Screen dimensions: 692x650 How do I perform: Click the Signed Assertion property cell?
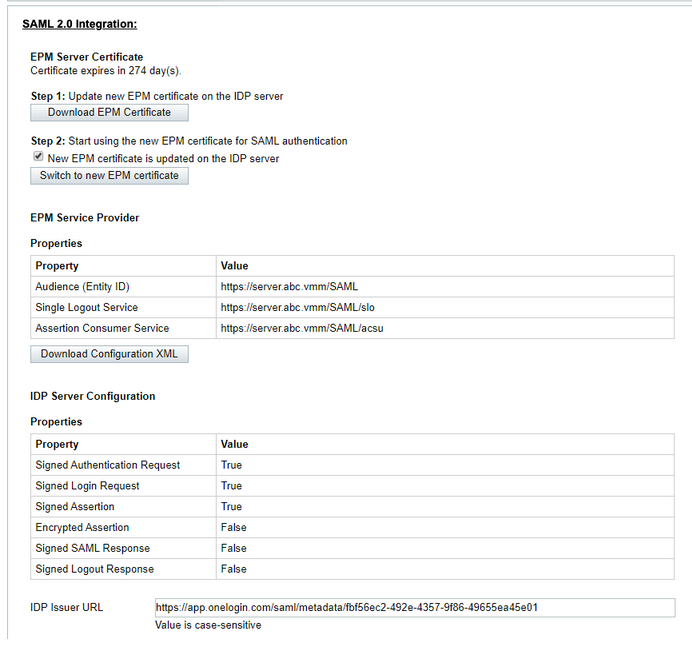coord(75,507)
